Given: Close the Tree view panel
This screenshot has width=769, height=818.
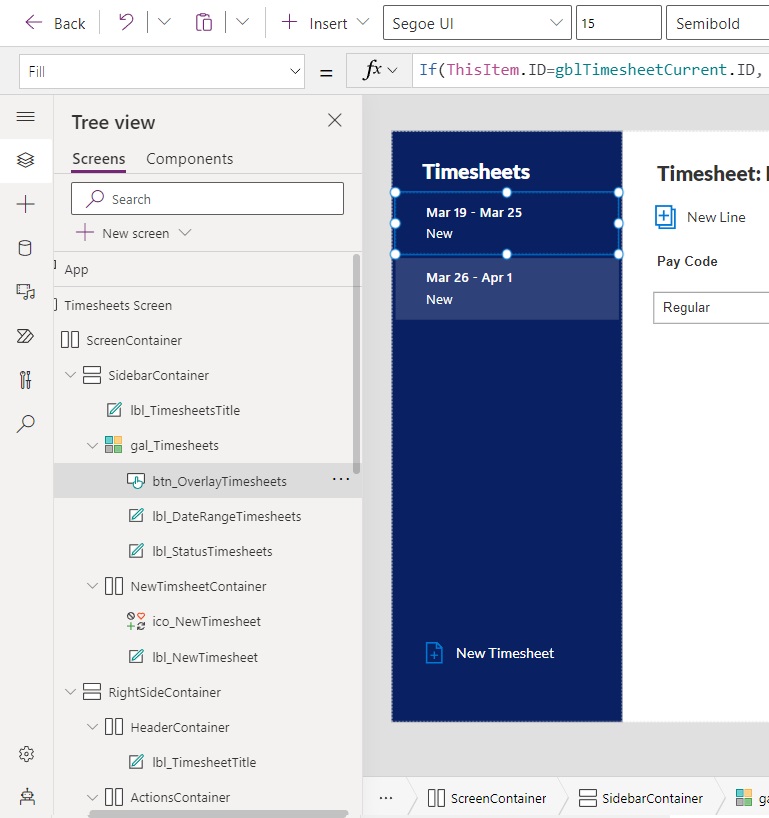Looking at the screenshot, I should pos(335,121).
